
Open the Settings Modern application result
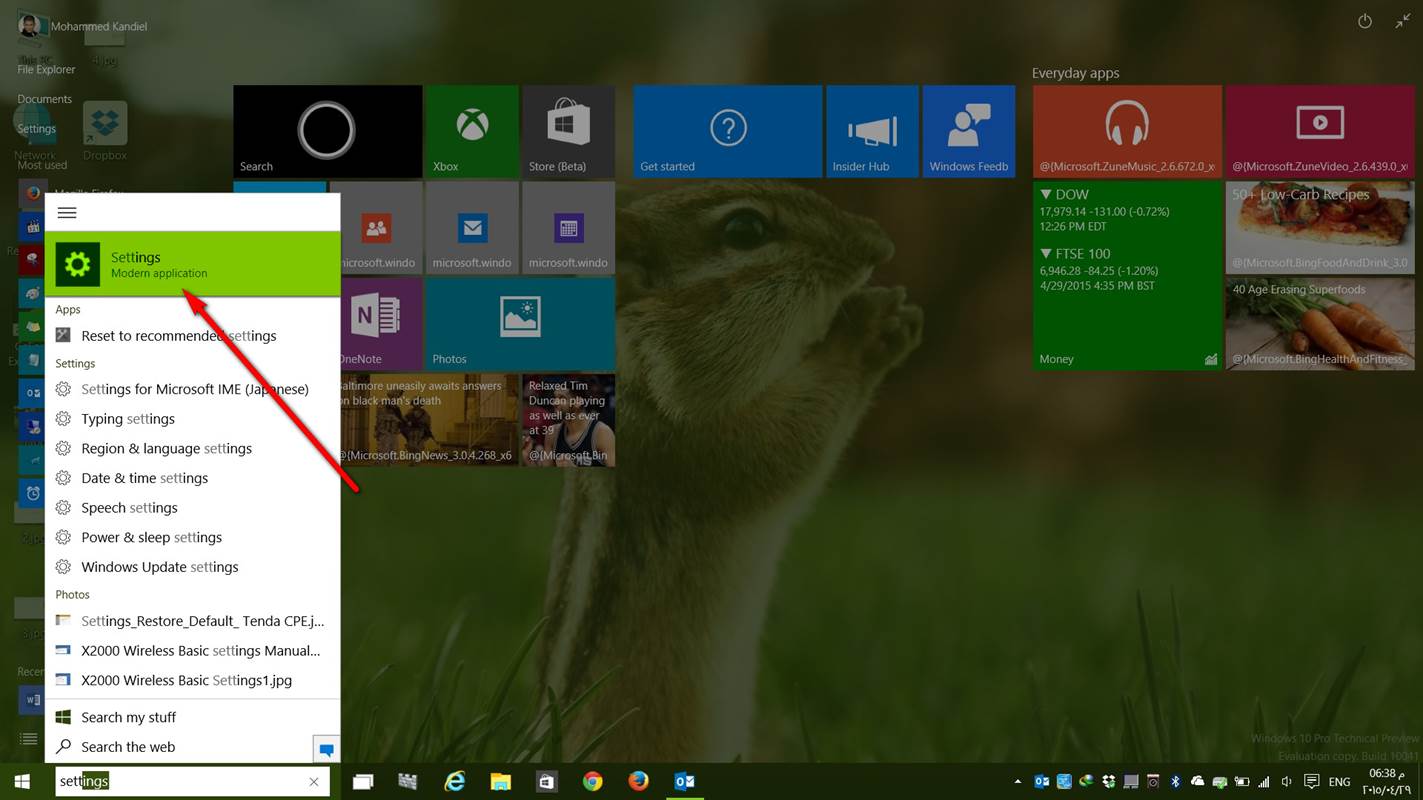[192, 264]
